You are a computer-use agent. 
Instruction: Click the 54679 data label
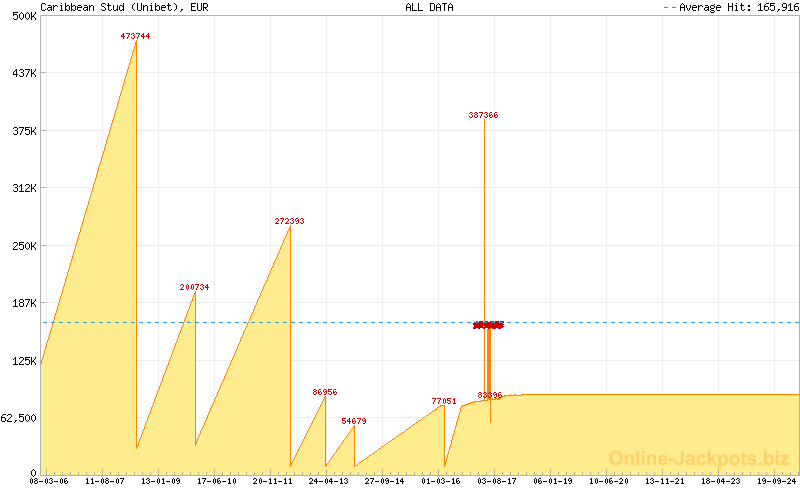354,421
